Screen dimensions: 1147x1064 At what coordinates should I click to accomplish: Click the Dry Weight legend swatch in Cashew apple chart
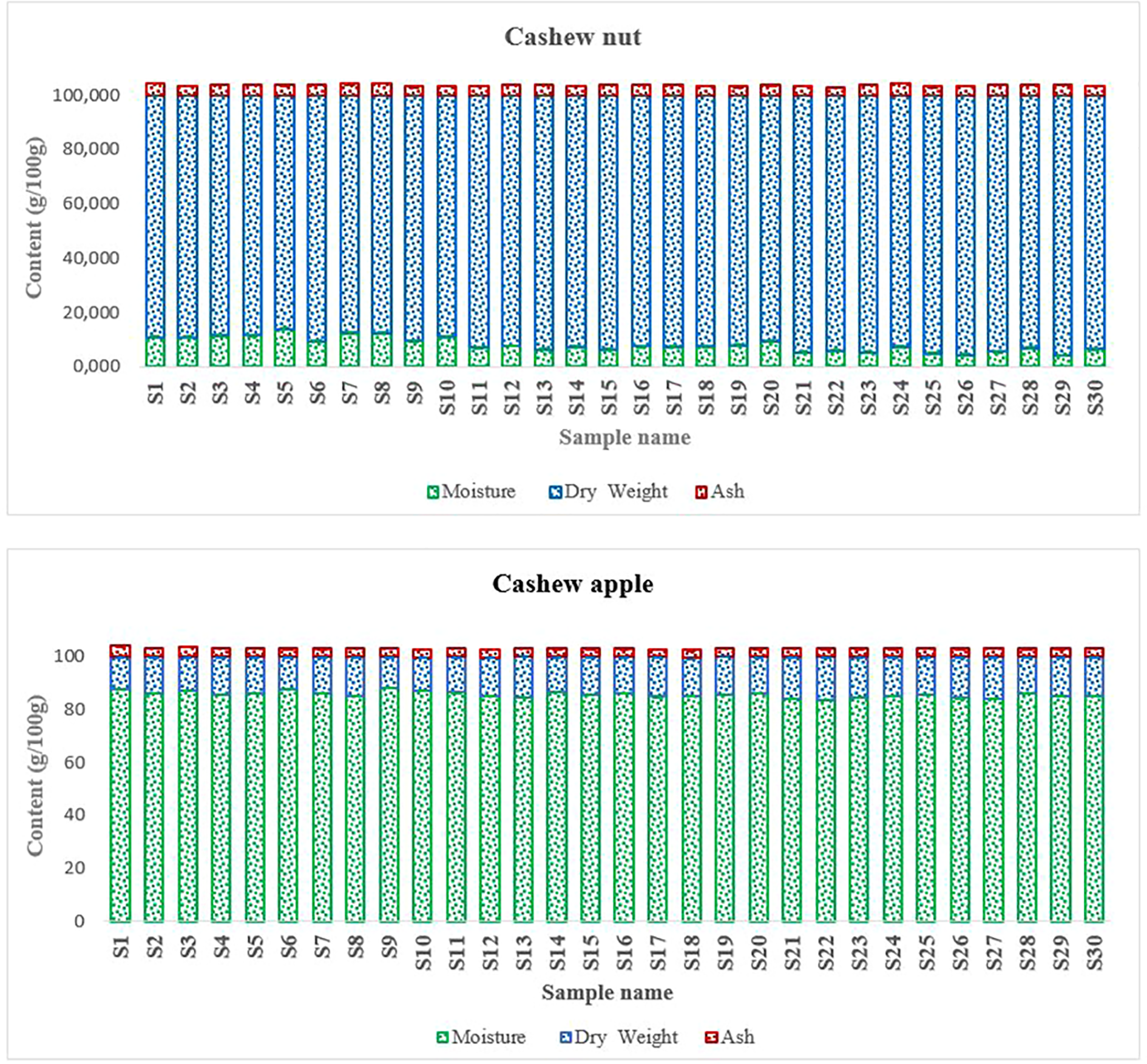[565, 1037]
